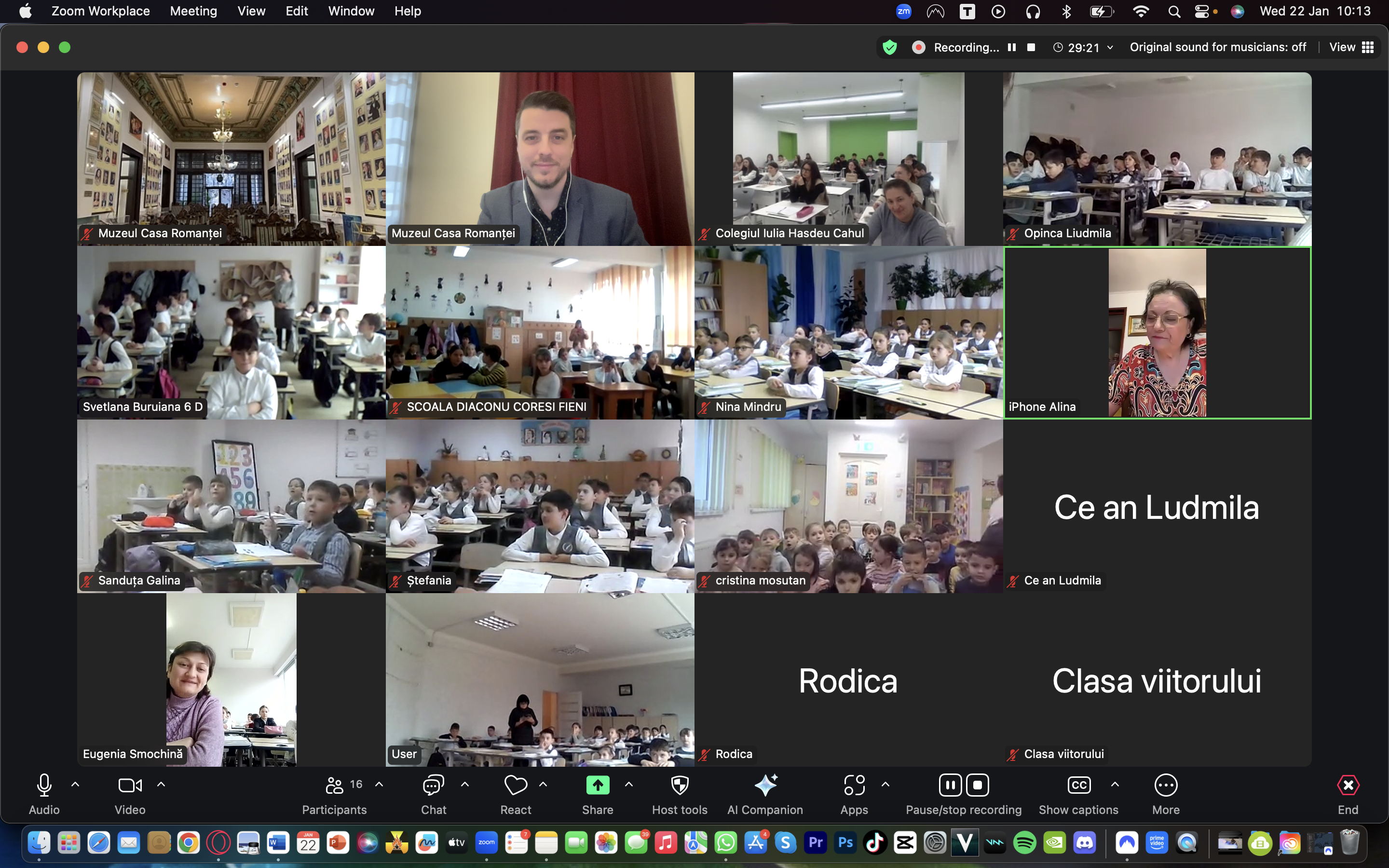This screenshot has height=868, width=1389.
Task: Open the Window menu
Action: [x=351, y=11]
